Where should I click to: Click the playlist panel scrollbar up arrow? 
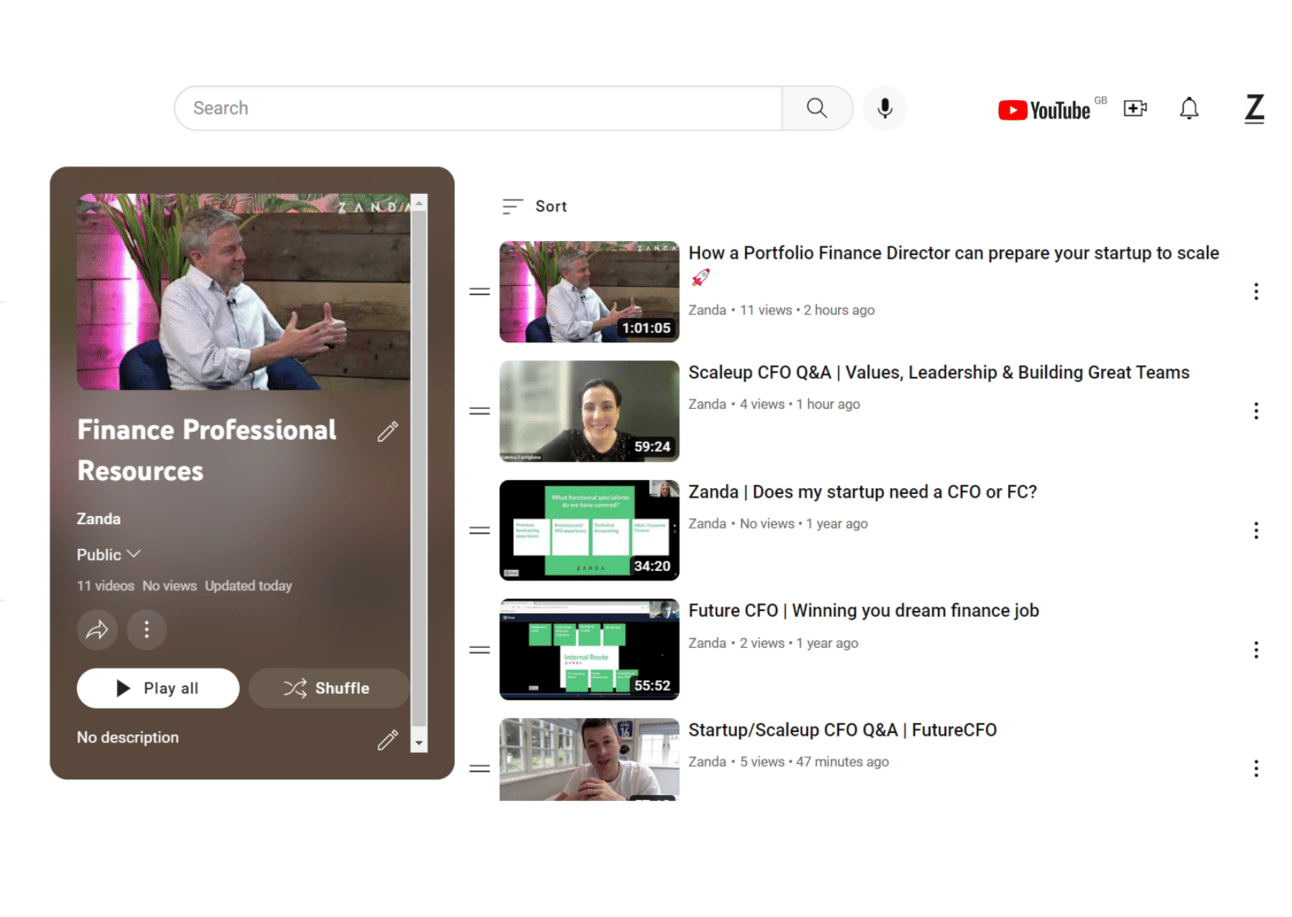[x=419, y=203]
